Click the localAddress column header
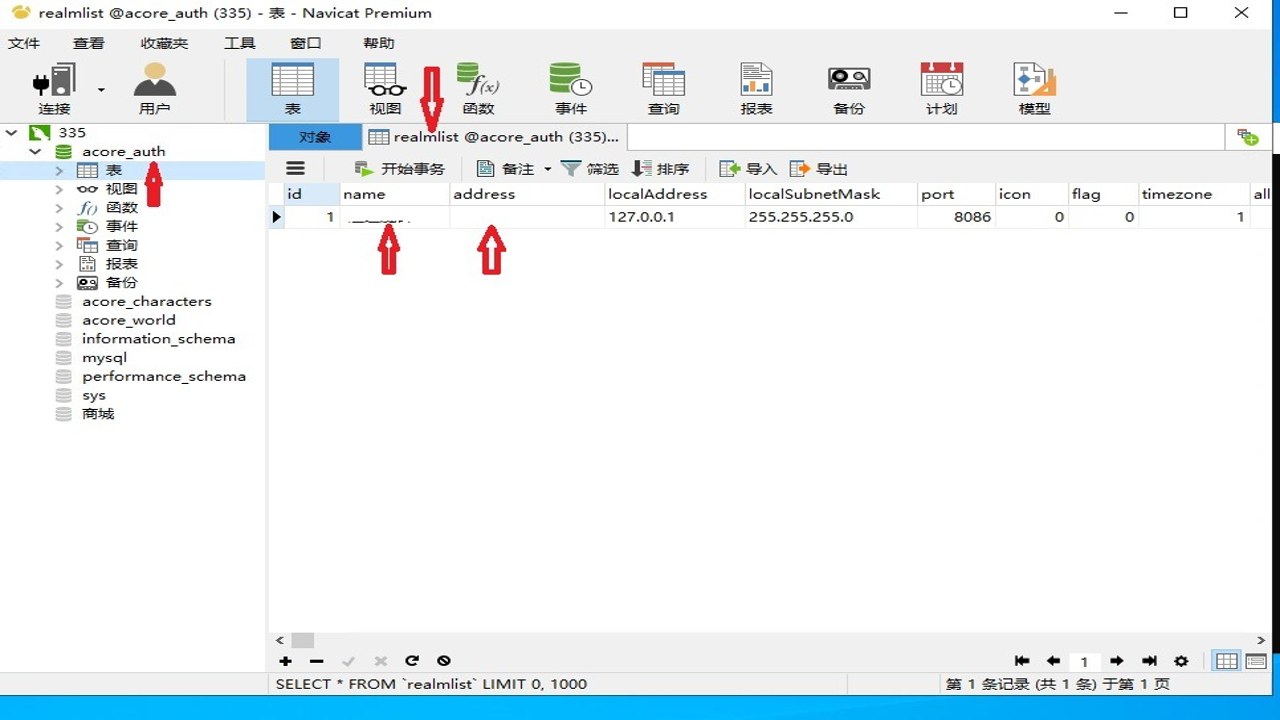This screenshot has width=1280, height=720. point(675,194)
